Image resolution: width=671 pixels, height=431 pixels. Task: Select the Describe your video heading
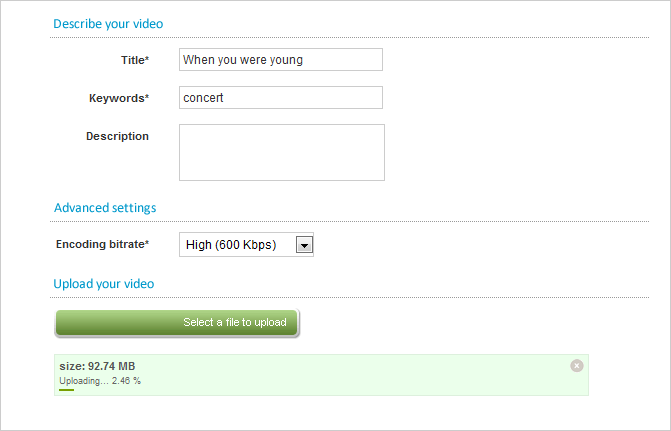pos(108,23)
